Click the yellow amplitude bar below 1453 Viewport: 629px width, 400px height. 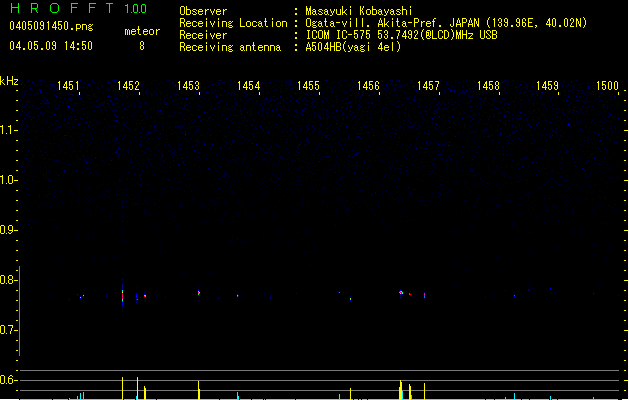199,390
